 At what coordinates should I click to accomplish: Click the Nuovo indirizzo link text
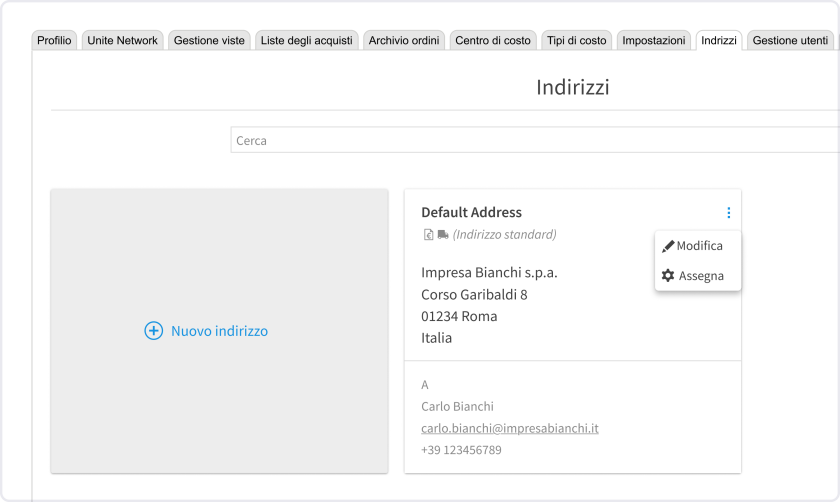click(219, 331)
